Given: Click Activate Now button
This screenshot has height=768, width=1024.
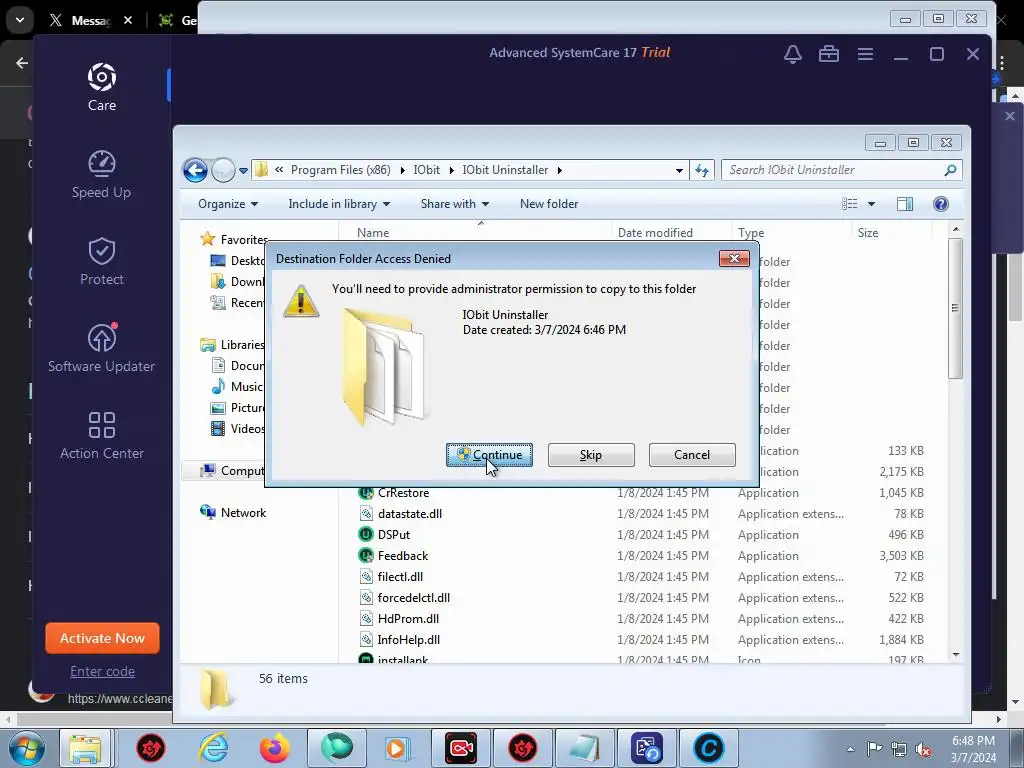Looking at the screenshot, I should (103, 638).
